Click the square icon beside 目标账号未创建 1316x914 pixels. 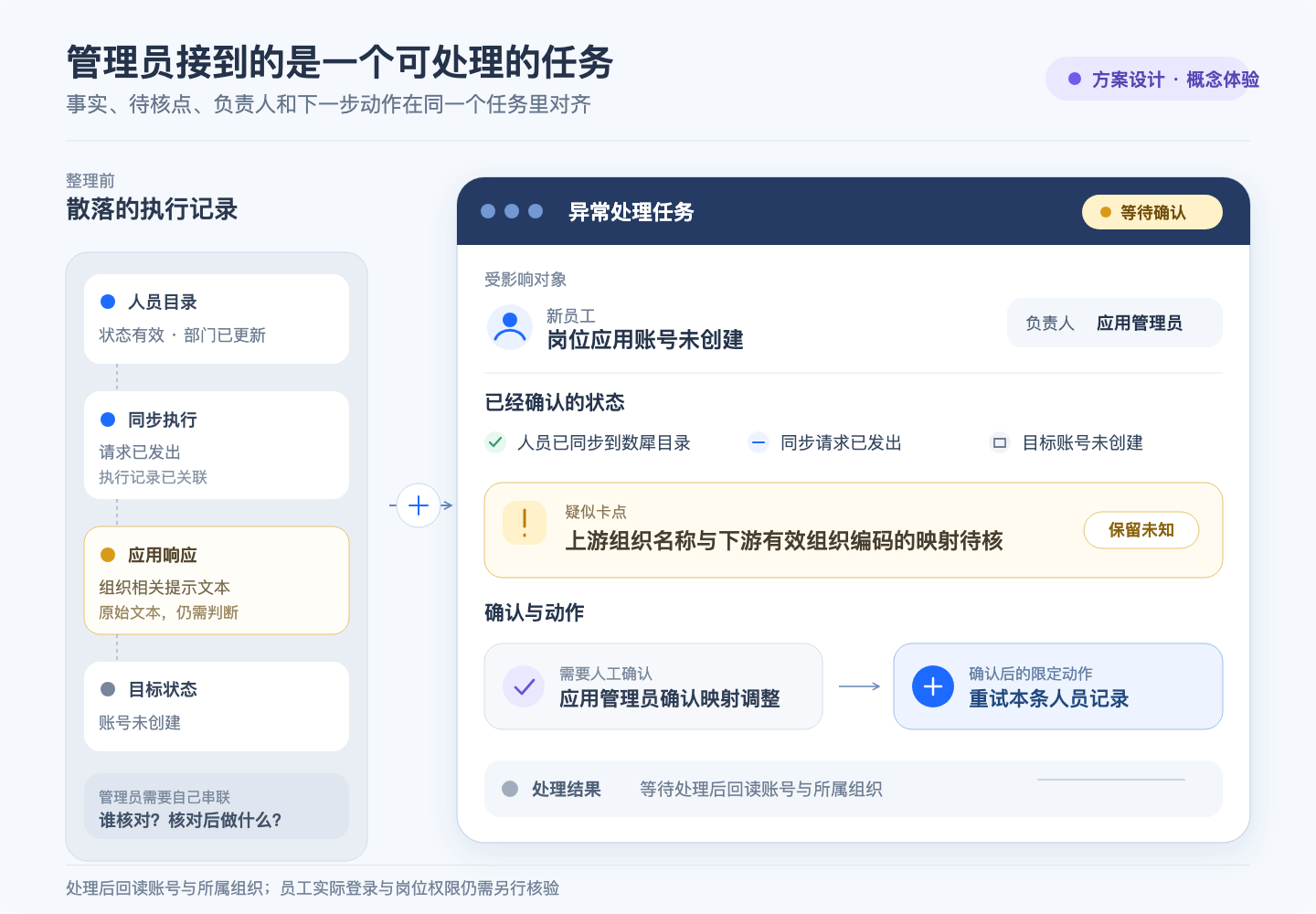[x=1000, y=442]
